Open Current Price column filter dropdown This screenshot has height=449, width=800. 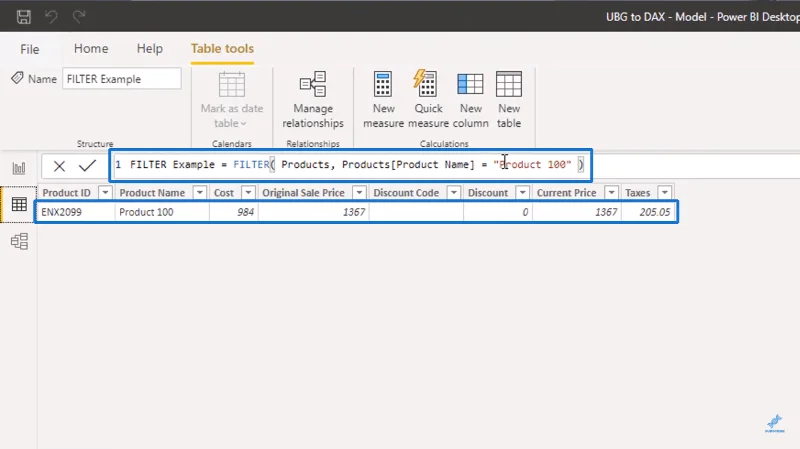[x=611, y=193]
